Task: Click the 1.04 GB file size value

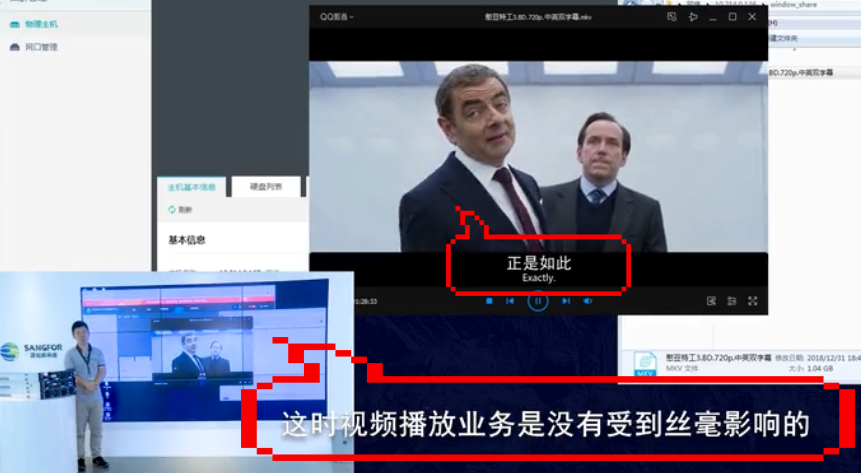Action: click(x=819, y=369)
